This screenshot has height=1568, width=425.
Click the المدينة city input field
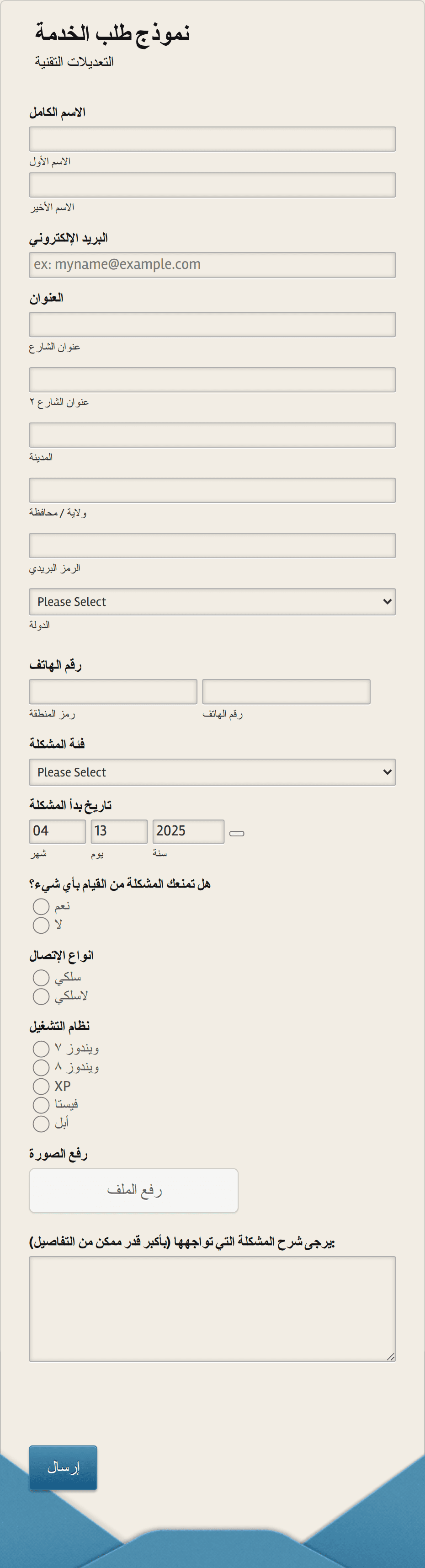(212, 434)
